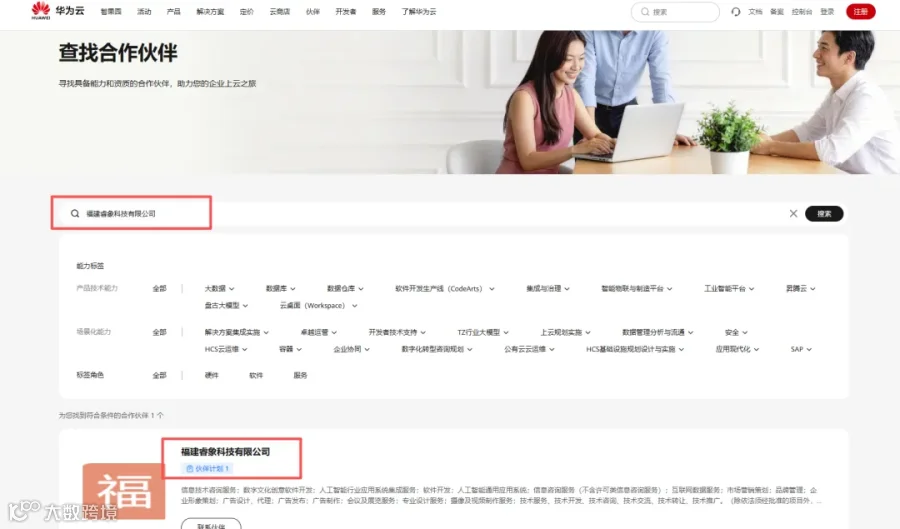Expand the 昇腾云 dropdown
The height and width of the screenshot is (529, 900).
[x=800, y=289]
